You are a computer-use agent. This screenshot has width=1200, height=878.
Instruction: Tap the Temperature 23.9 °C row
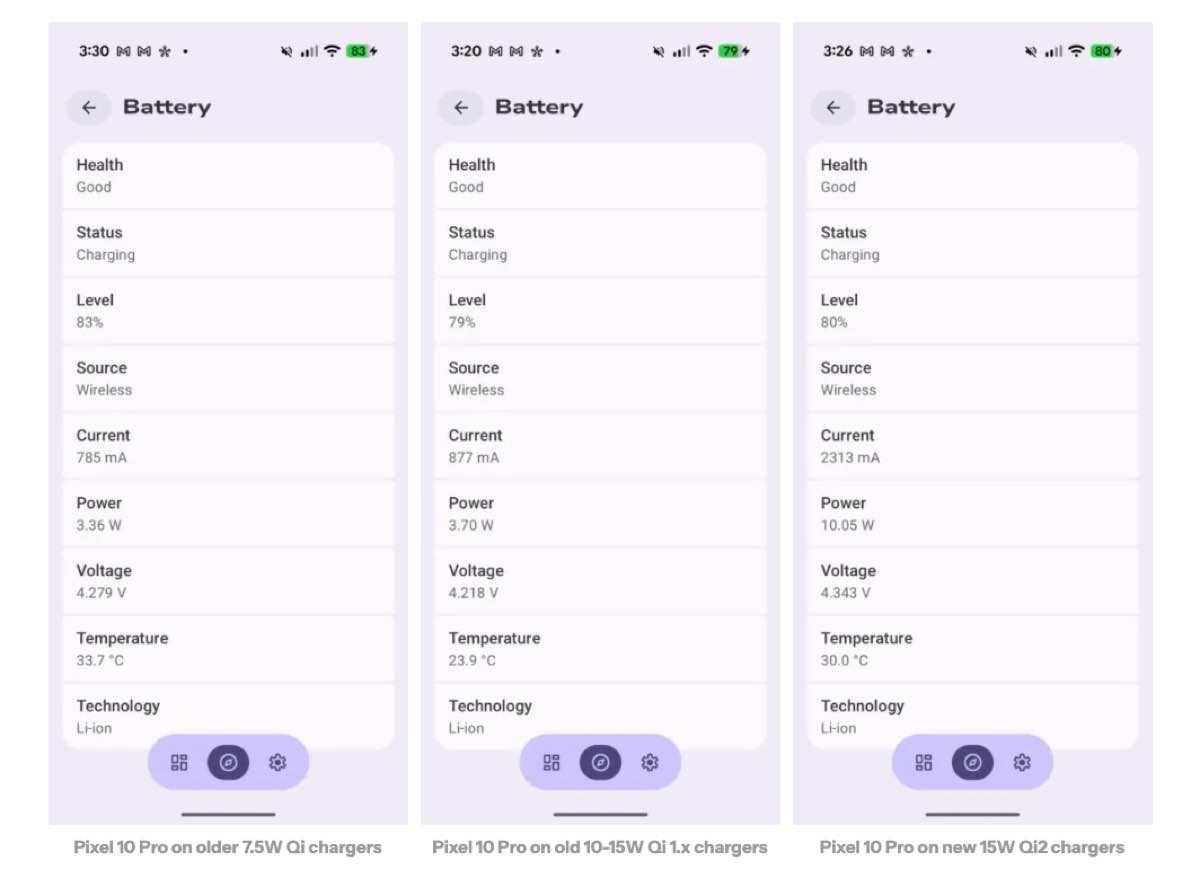point(600,649)
